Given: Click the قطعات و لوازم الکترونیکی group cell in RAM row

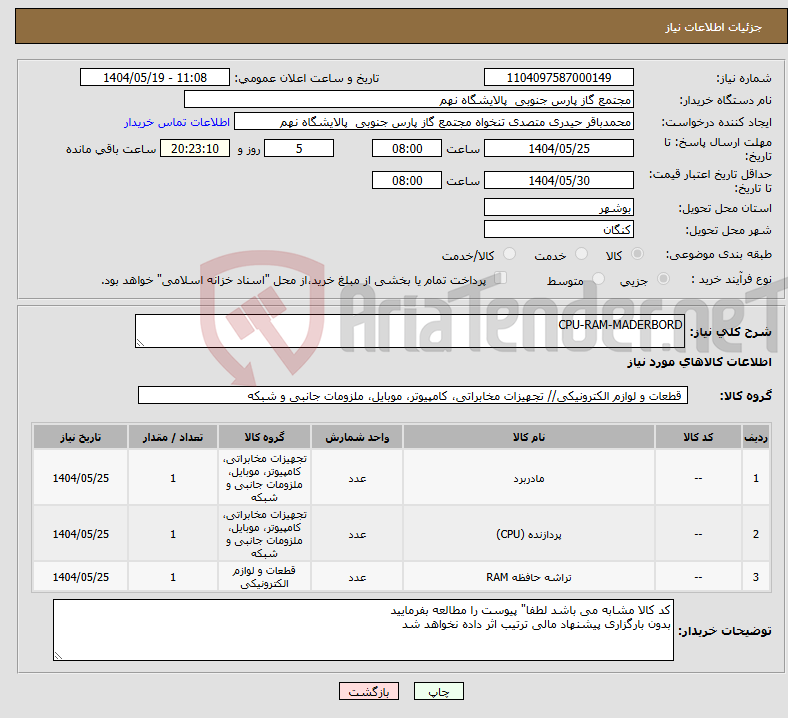Looking at the screenshot, I should click(264, 577).
